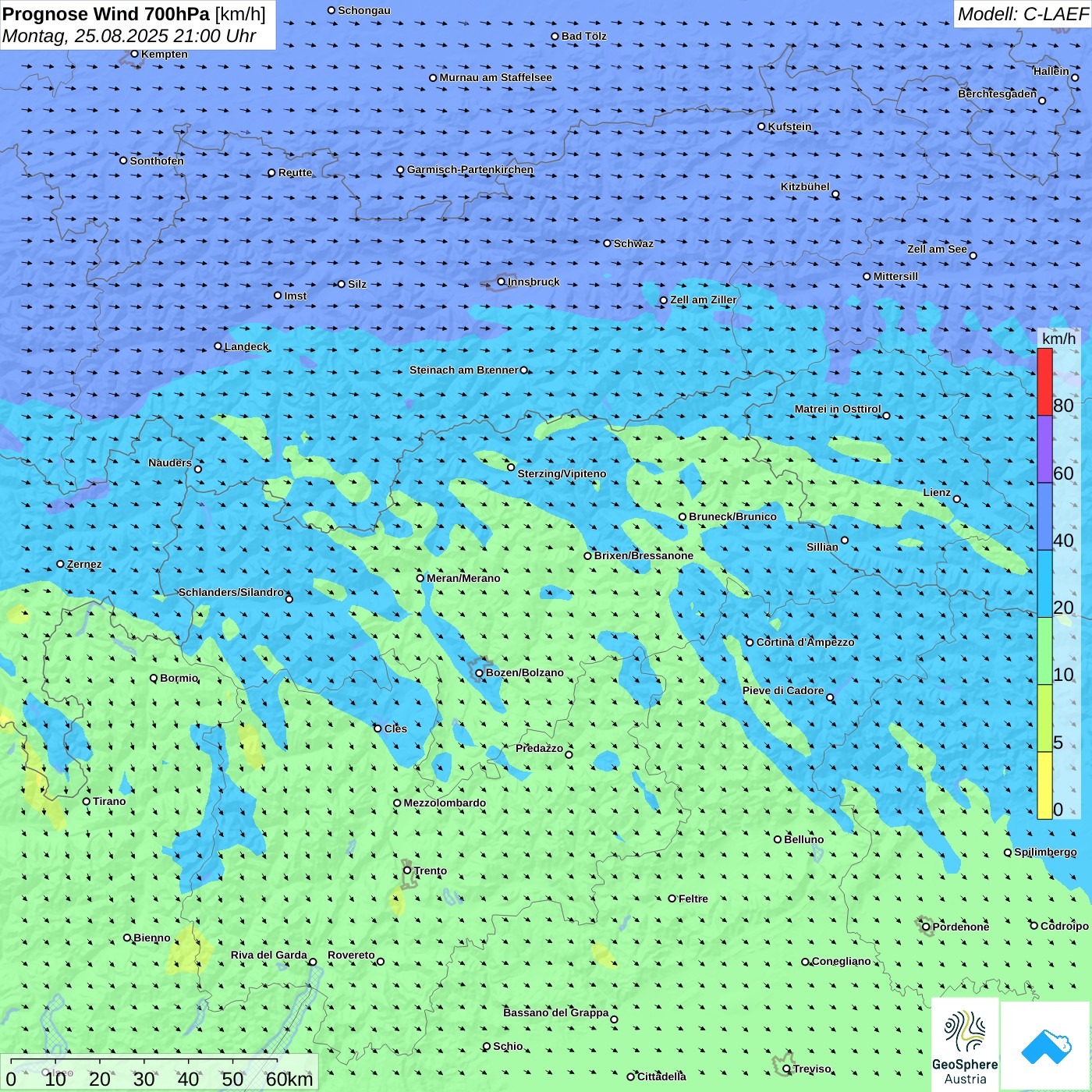
Task: Click the Kempten city marker
Action: click(x=134, y=54)
